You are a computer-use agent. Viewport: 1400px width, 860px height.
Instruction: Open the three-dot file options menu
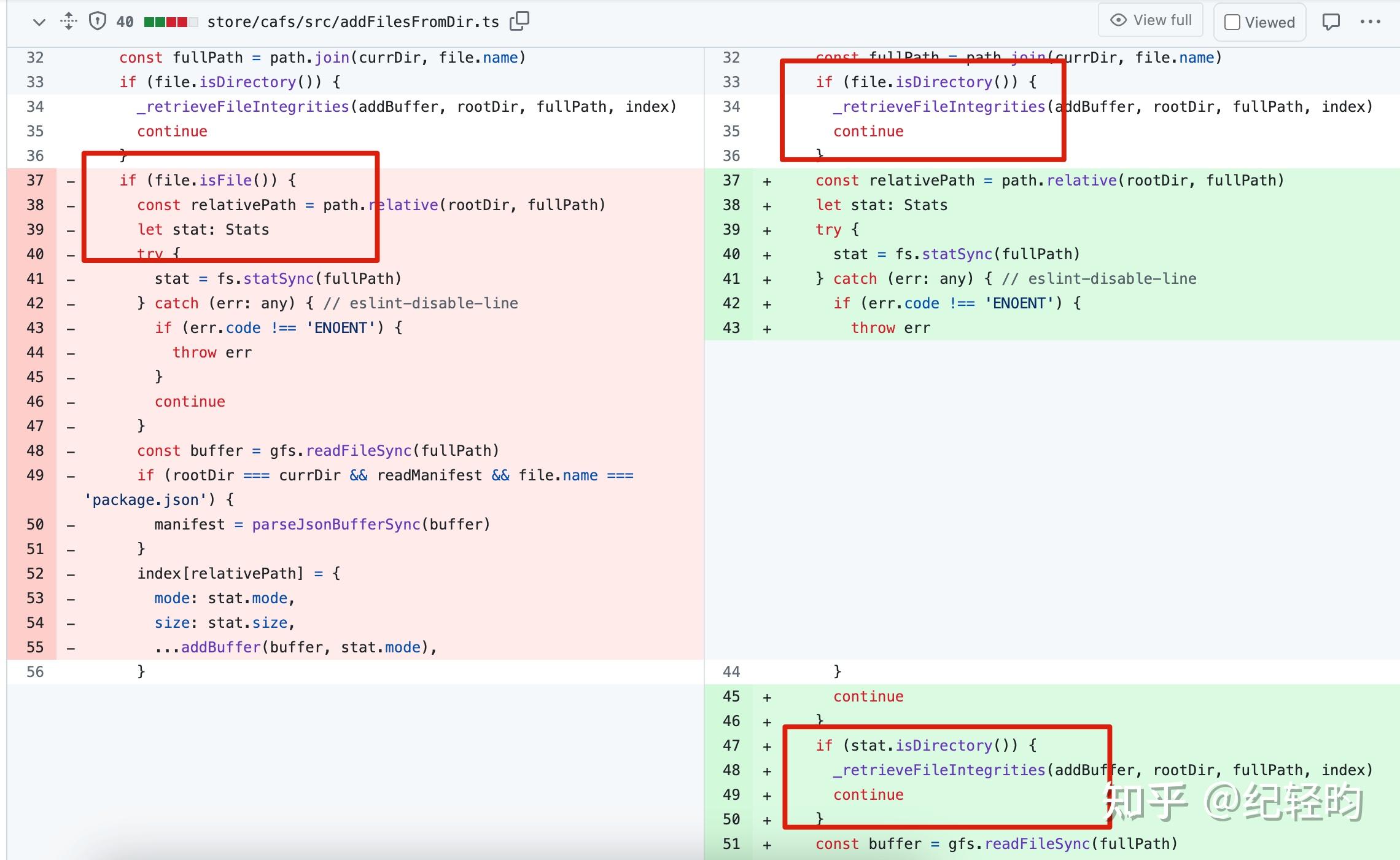coord(1370,22)
